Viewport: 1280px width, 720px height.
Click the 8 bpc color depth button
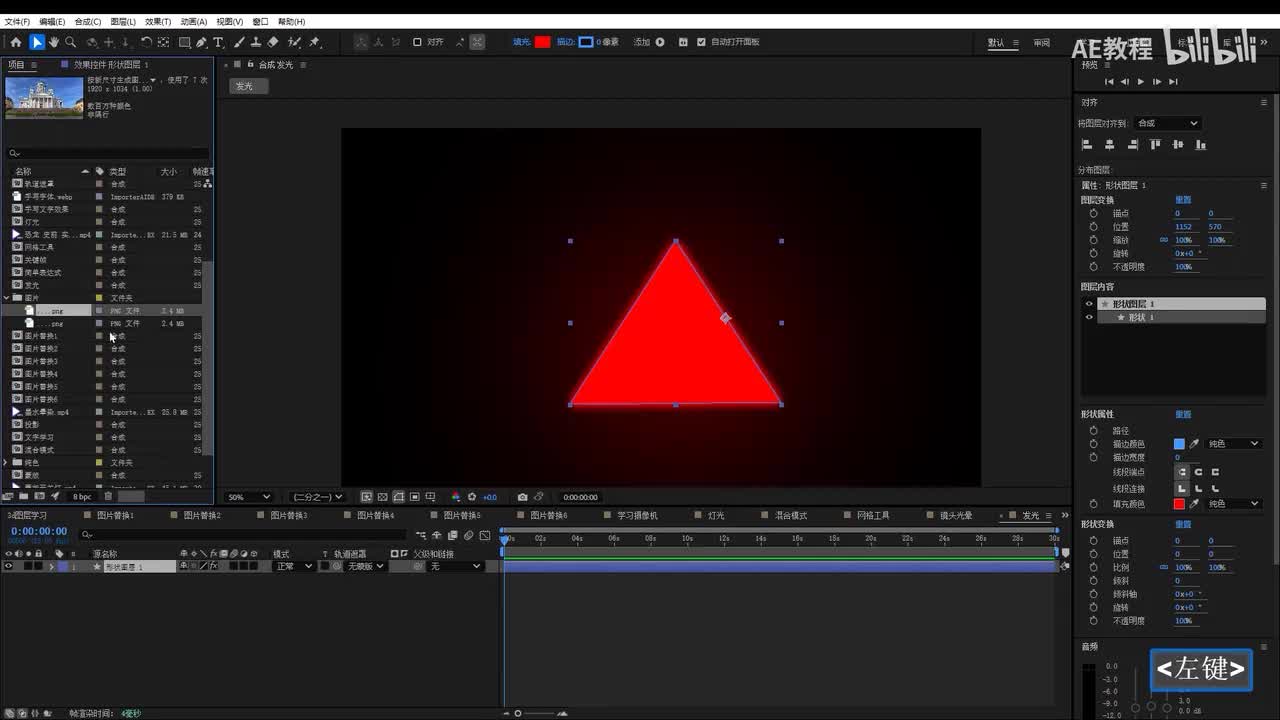82,497
